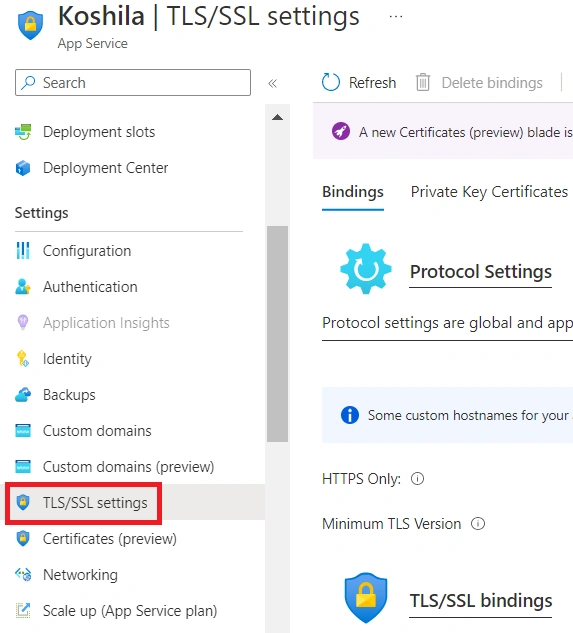Open Backups page
Image resolution: width=573 pixels, height=633 pixels.
(69, 395)
